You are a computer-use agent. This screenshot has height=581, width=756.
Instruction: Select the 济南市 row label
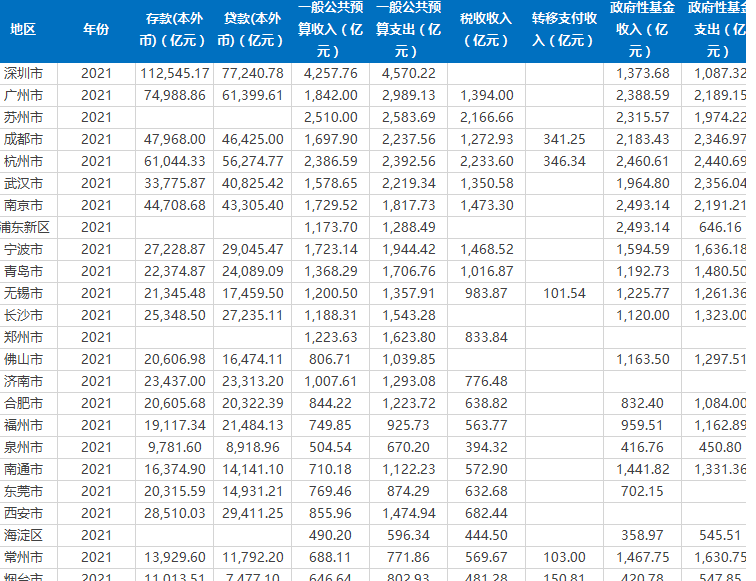click(x=23, y=382)
